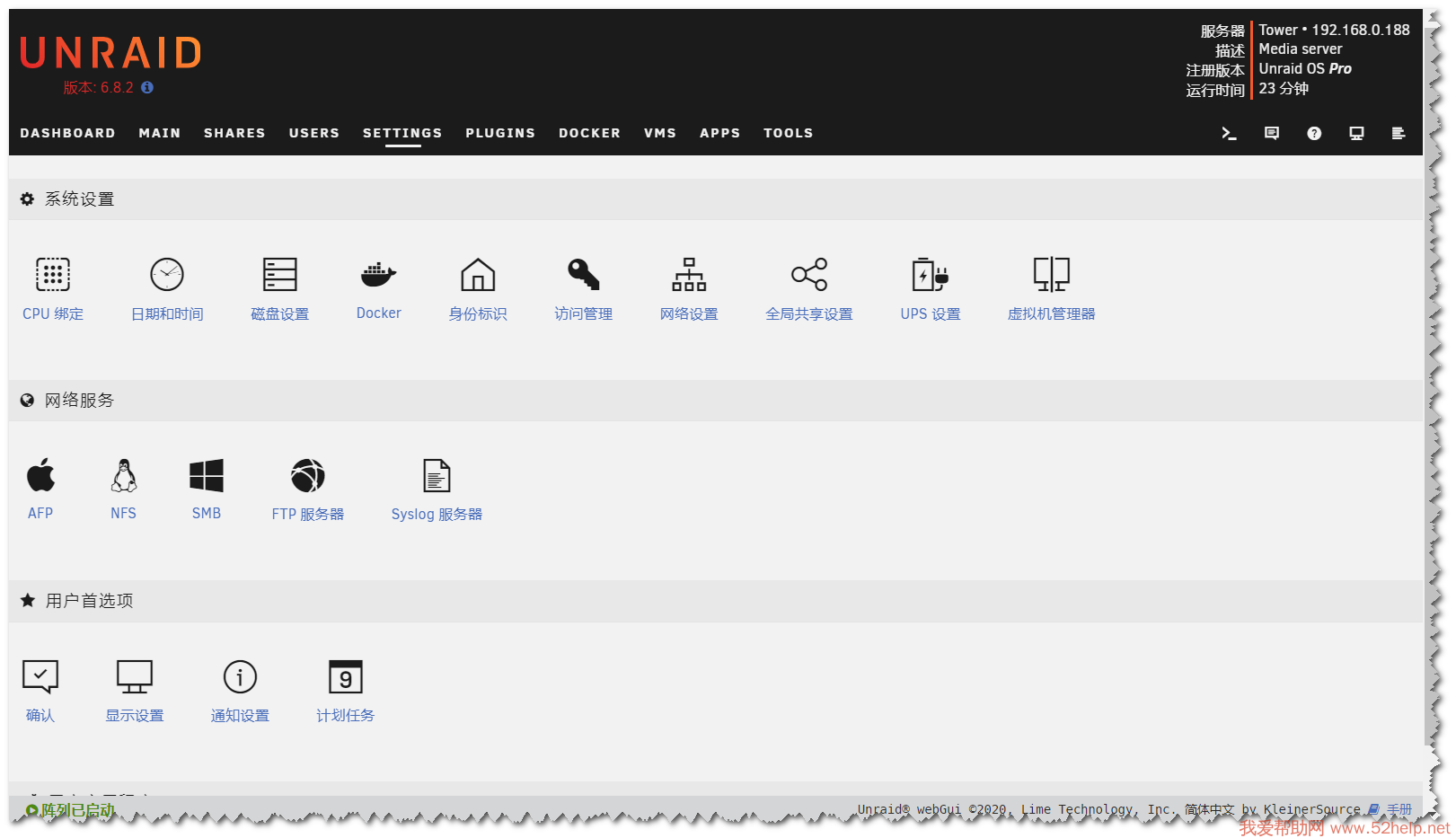
Task: Go to the MAIN tab
Action: pos(160,133)
